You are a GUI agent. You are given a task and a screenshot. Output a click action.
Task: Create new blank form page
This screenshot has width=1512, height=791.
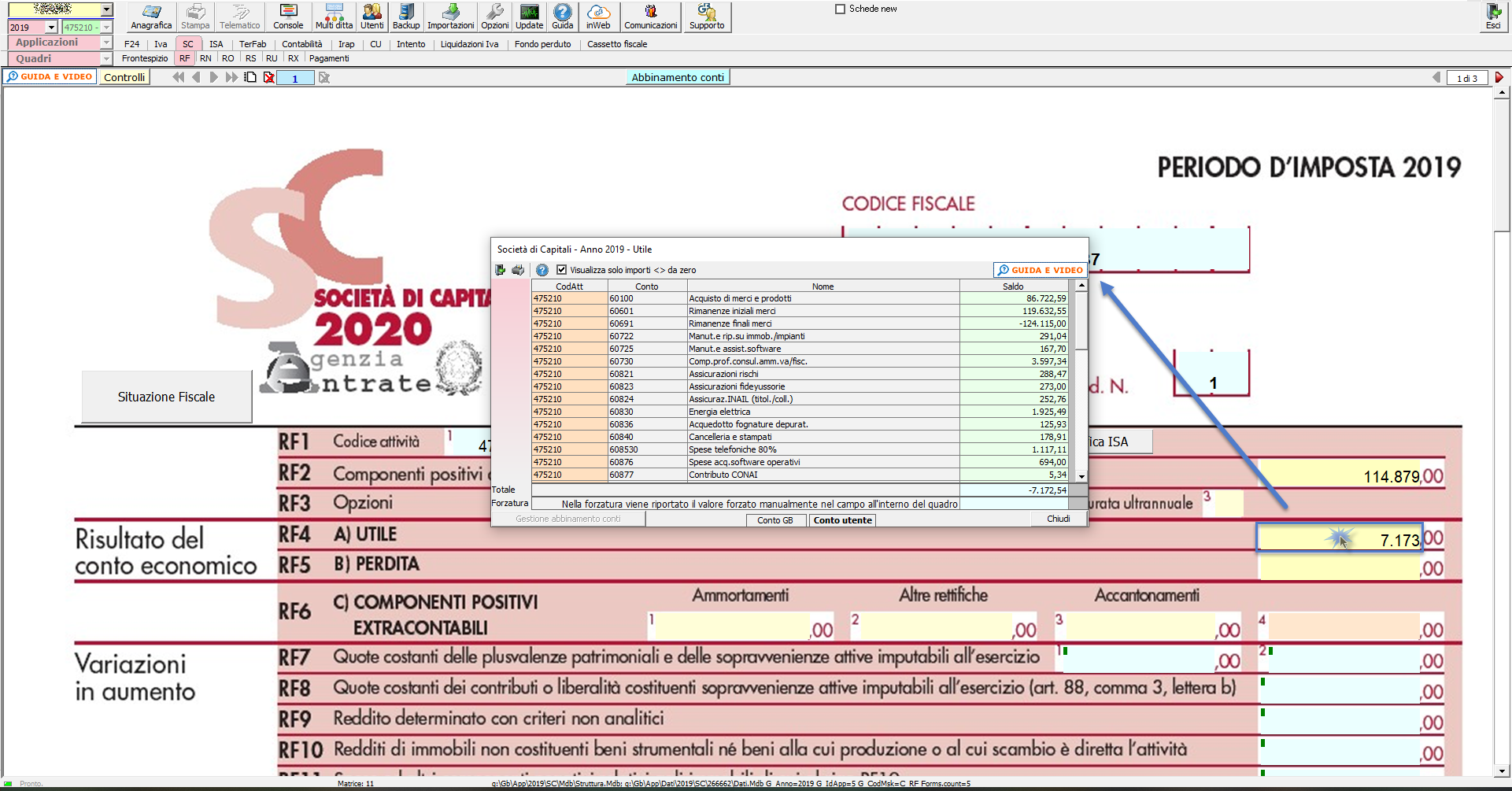tap(250, 77)
